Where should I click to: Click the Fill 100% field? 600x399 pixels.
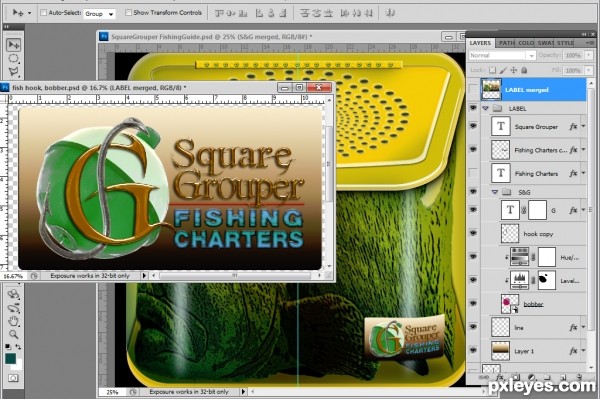(x=573, y=70)
